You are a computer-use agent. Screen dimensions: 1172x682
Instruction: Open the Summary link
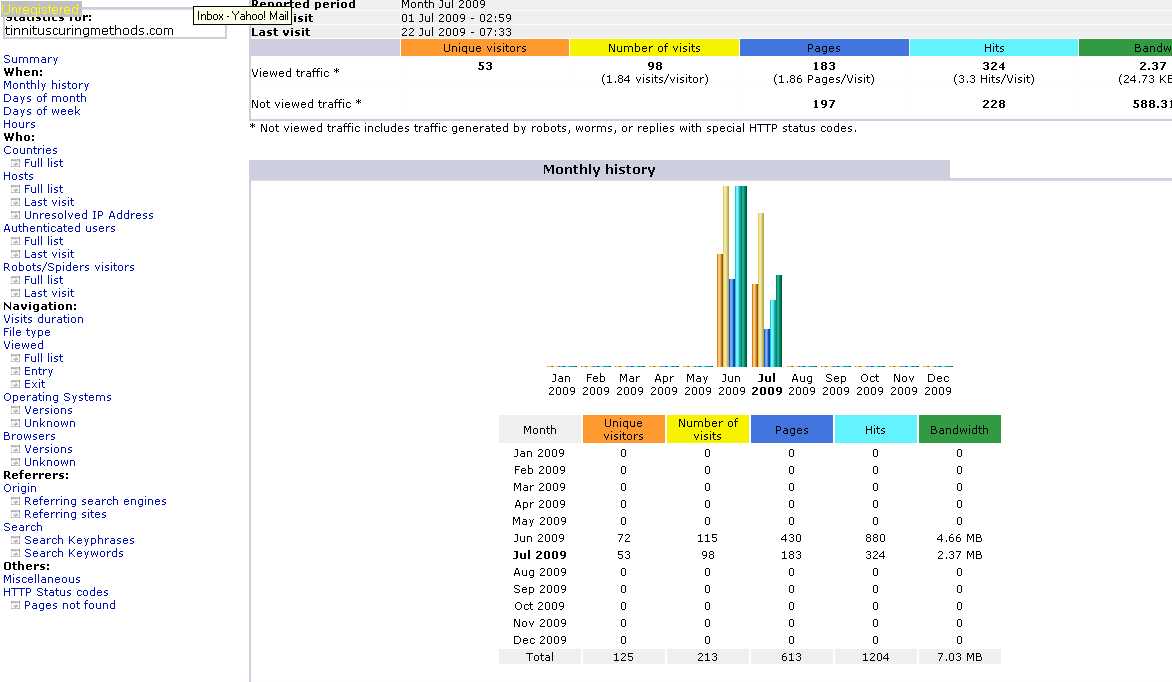31,59
